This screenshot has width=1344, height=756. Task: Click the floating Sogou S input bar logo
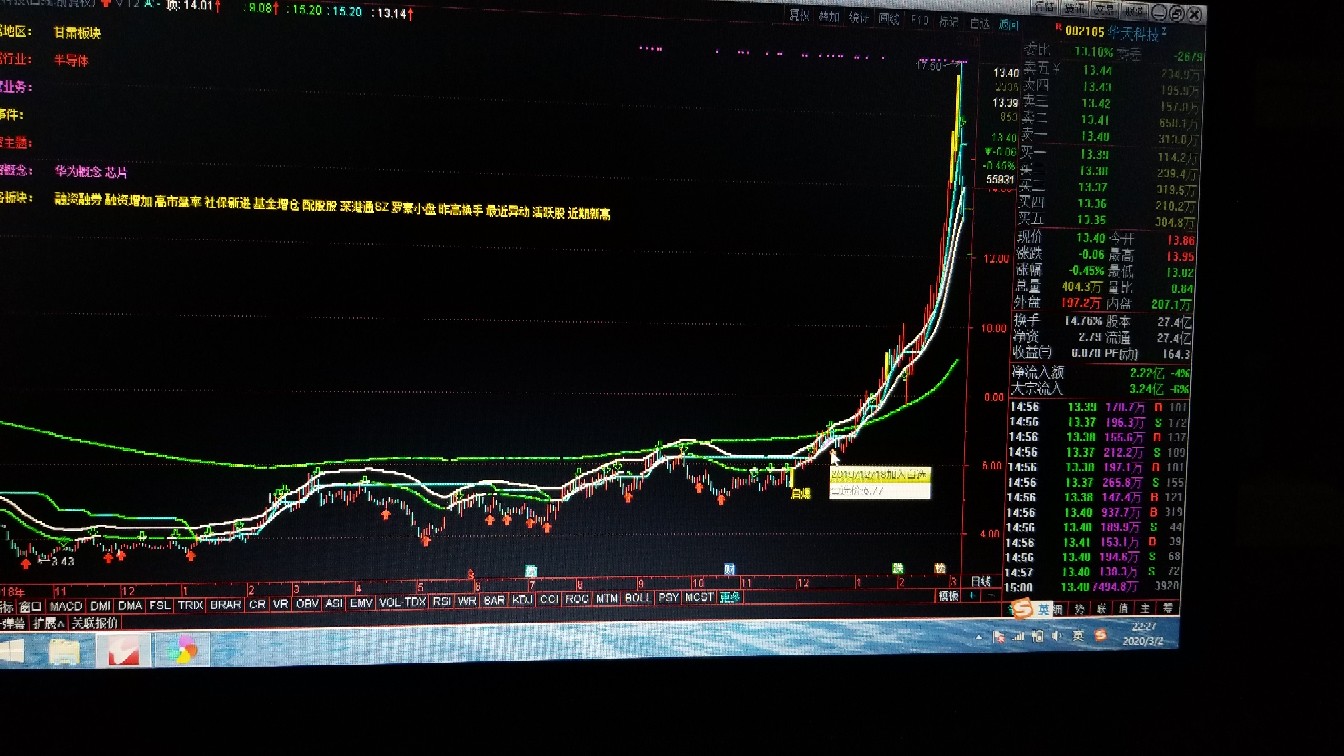pos(1022,609)
